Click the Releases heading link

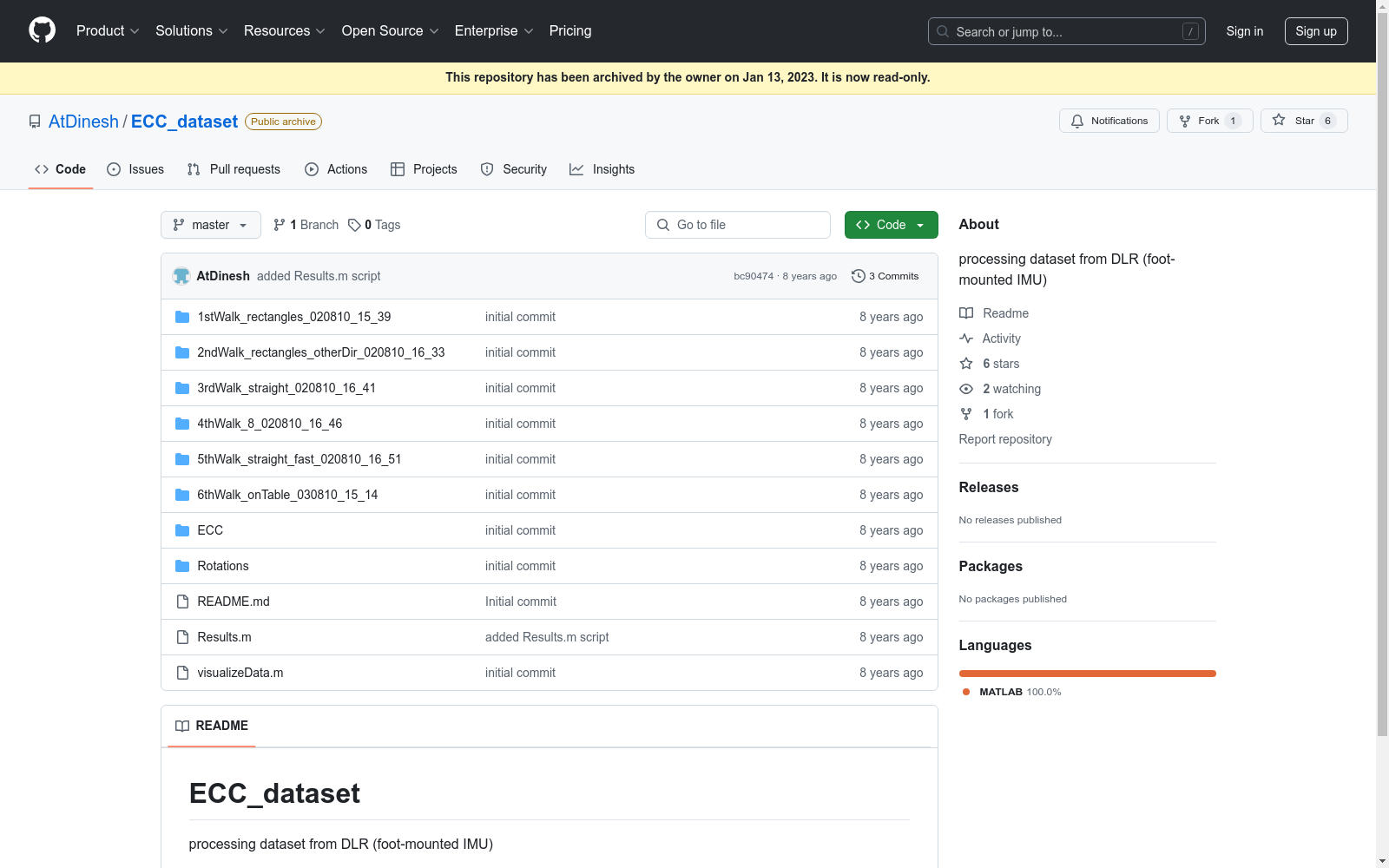pos(989,488)
